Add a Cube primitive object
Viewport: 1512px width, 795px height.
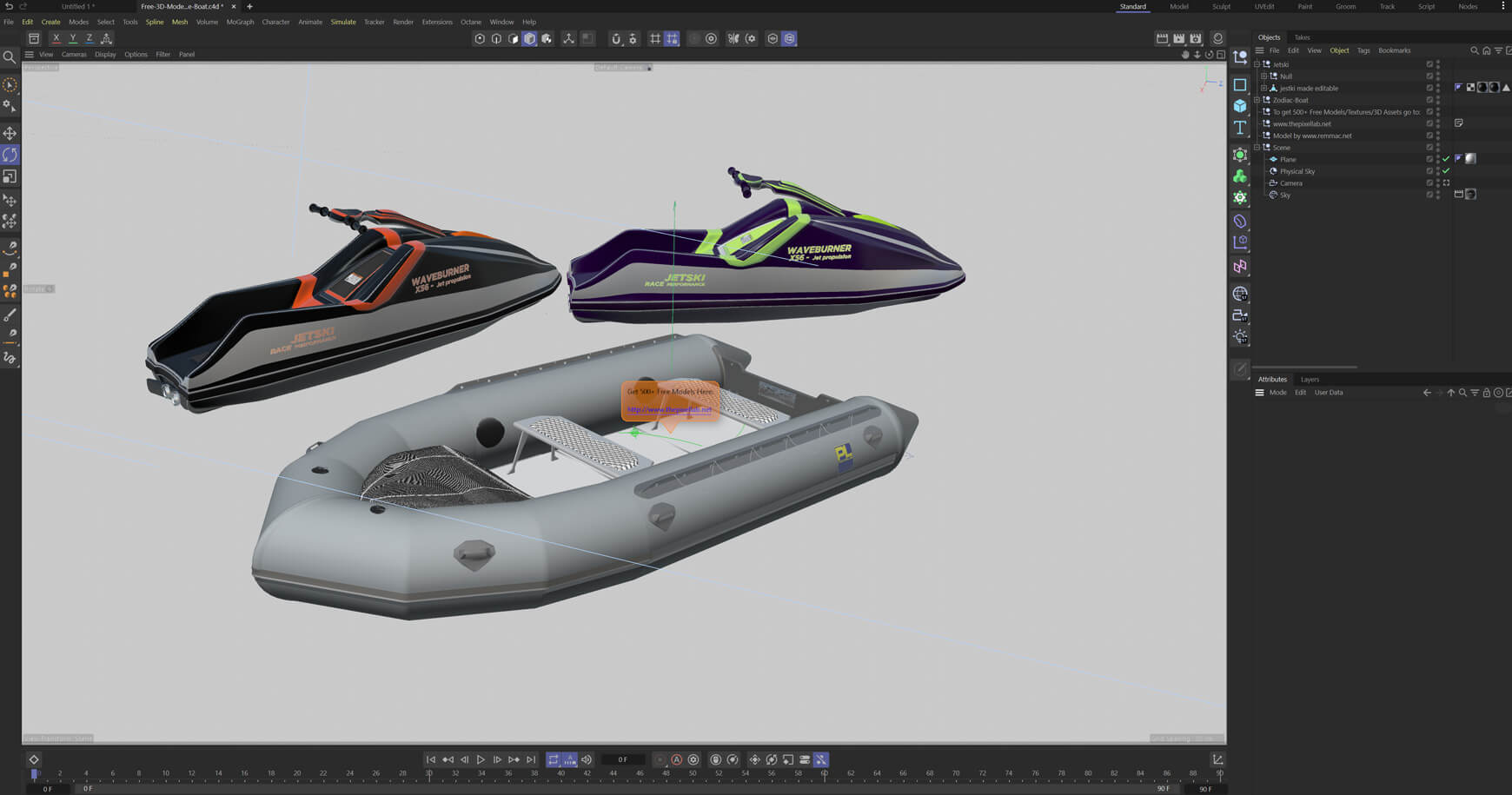coord(1240,106)
